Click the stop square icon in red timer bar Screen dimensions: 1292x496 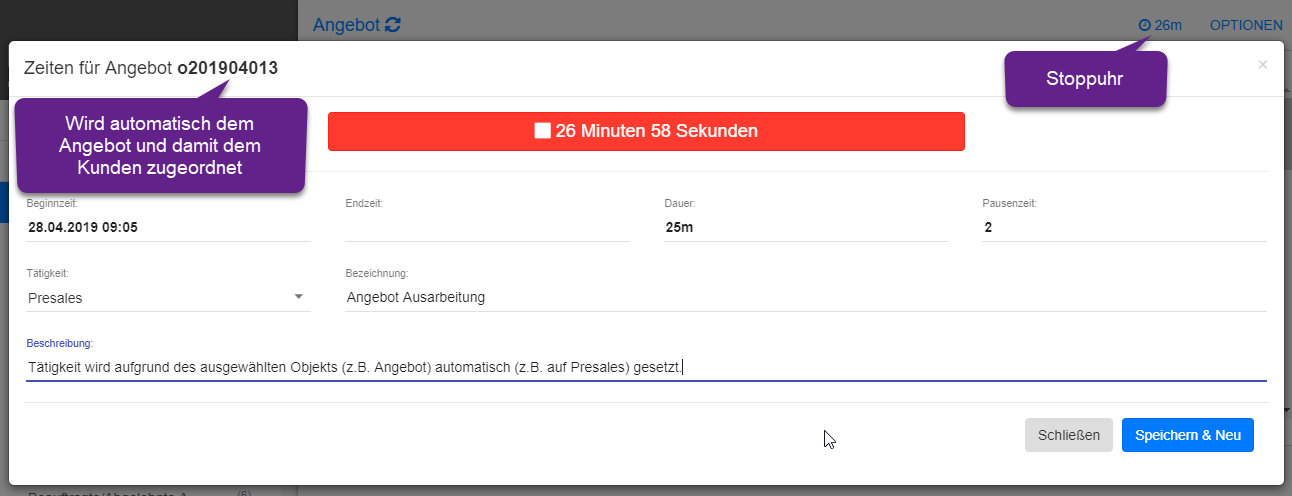[543, 131]
